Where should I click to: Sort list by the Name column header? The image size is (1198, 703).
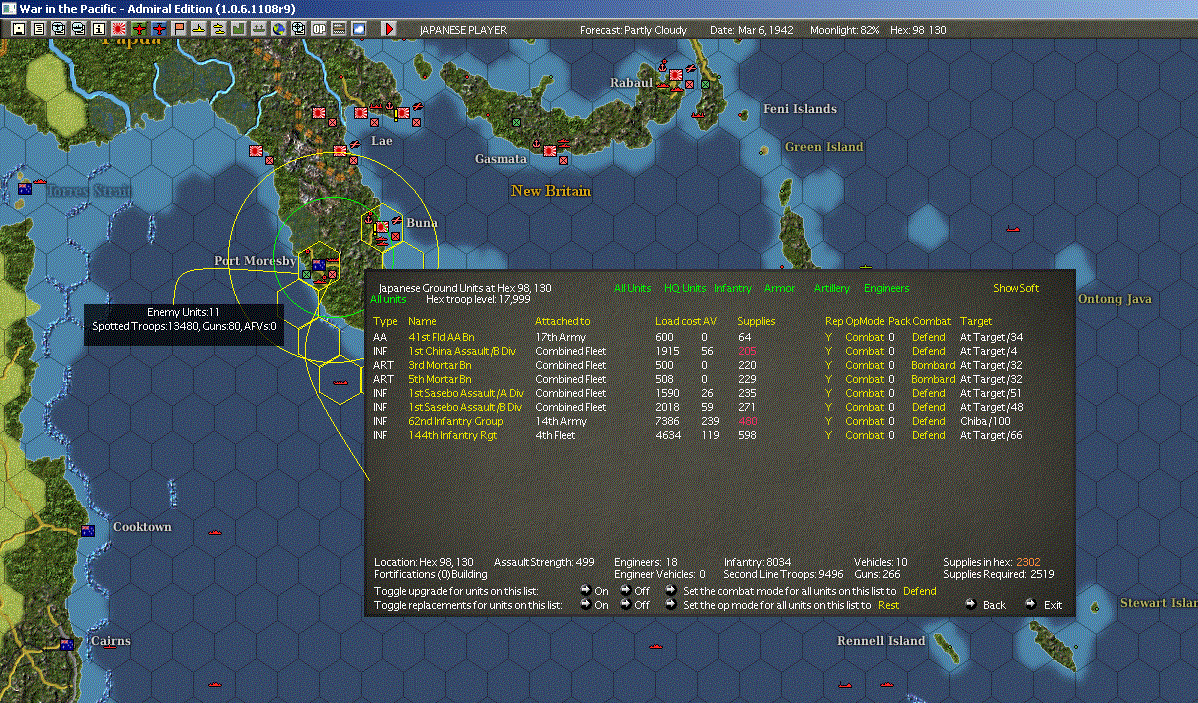(x=422, y=321)
